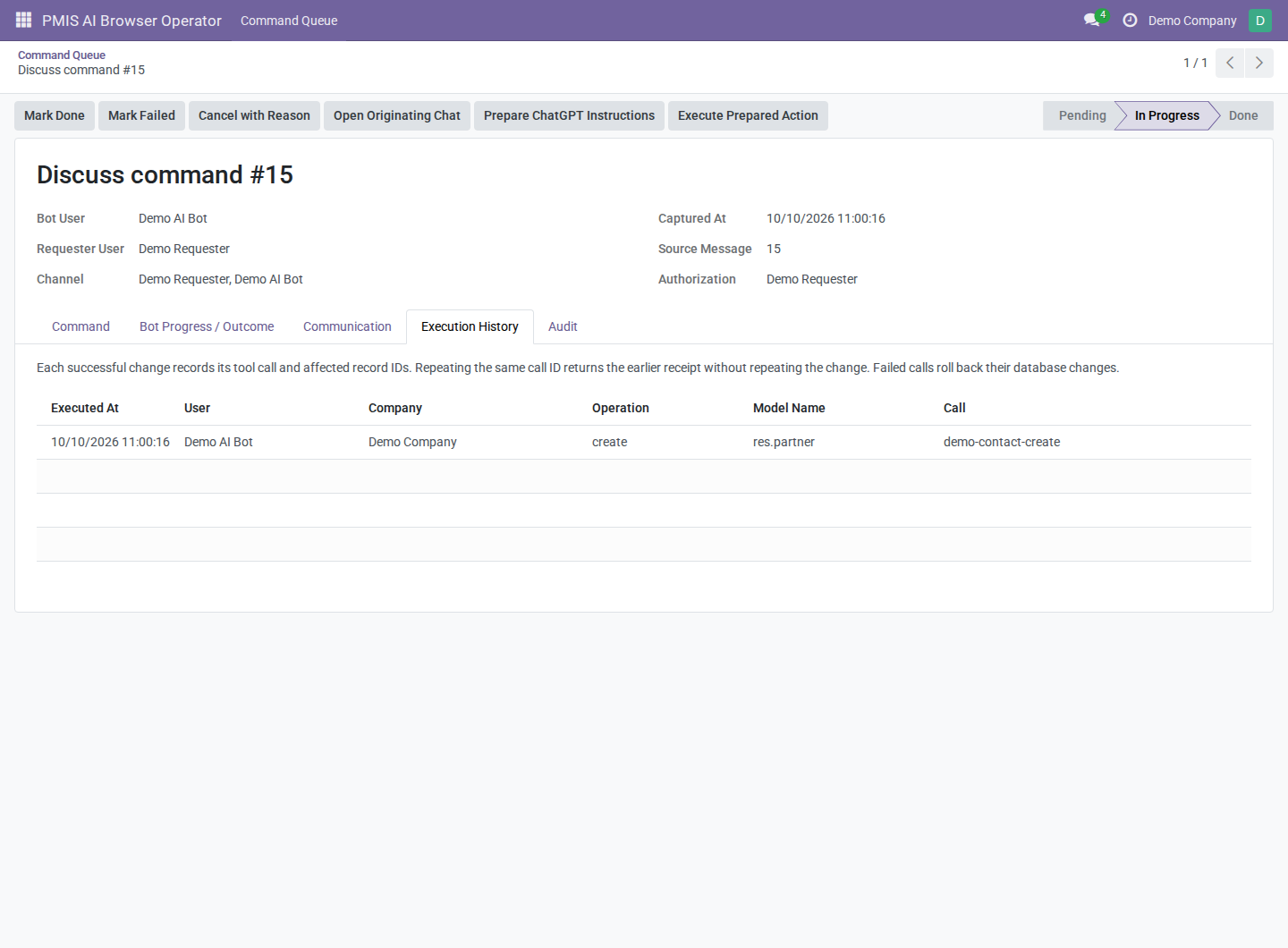Click Execute Prepared Action button
1288x948 pixels.
click(748, 115)
